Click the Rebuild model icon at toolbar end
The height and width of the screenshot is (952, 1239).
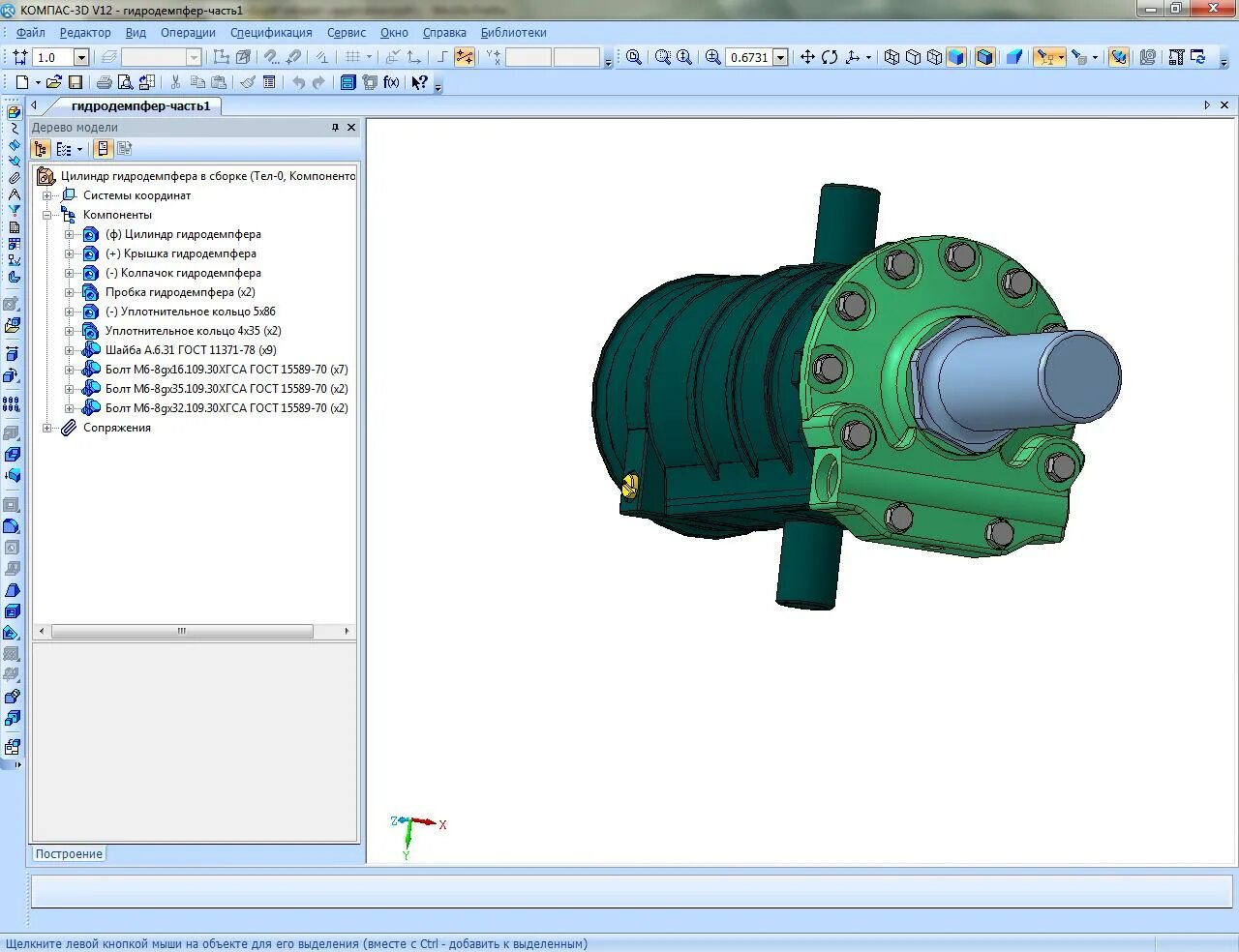1198,57
